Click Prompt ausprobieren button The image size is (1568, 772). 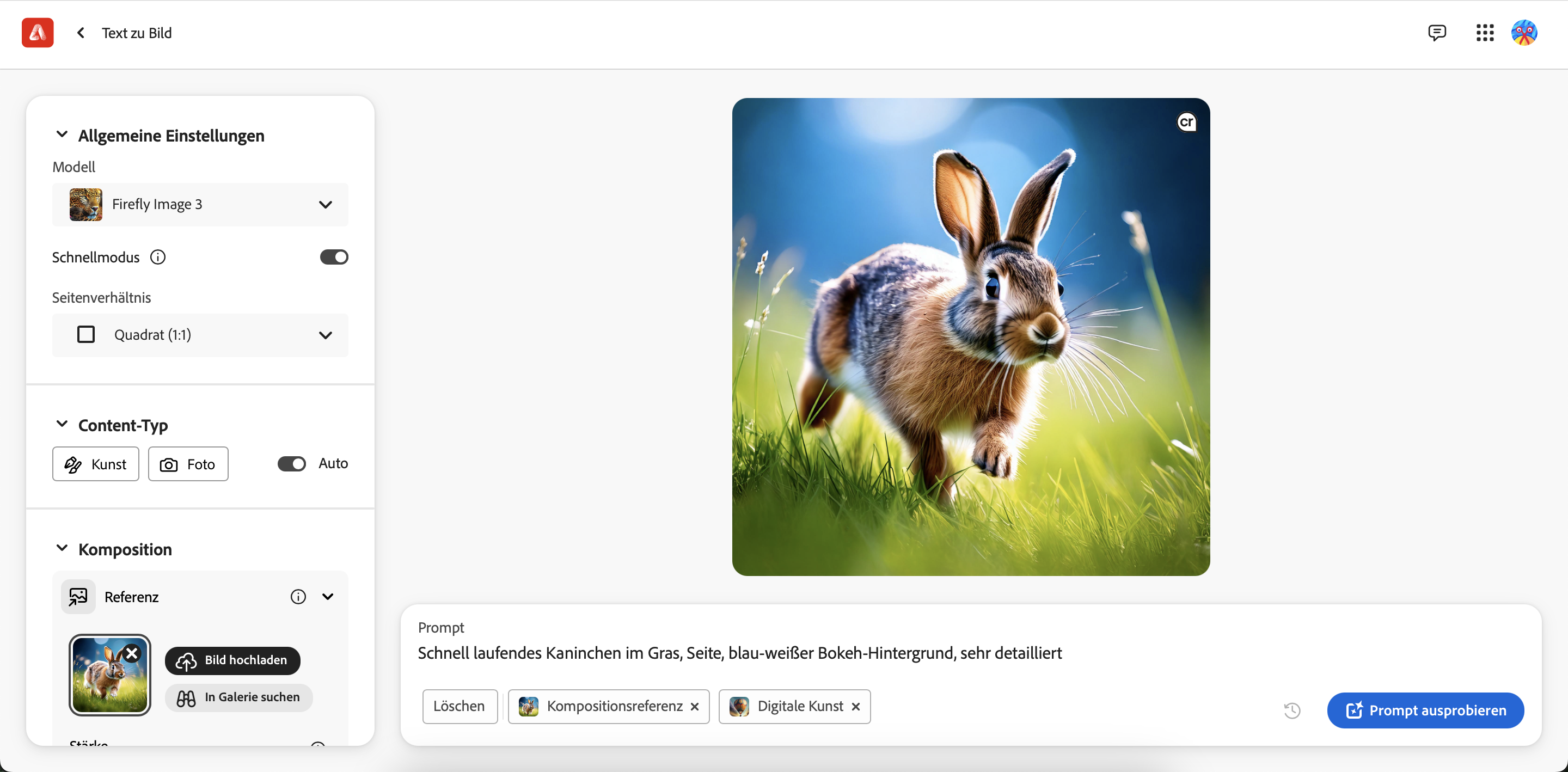coord(1425,710)
